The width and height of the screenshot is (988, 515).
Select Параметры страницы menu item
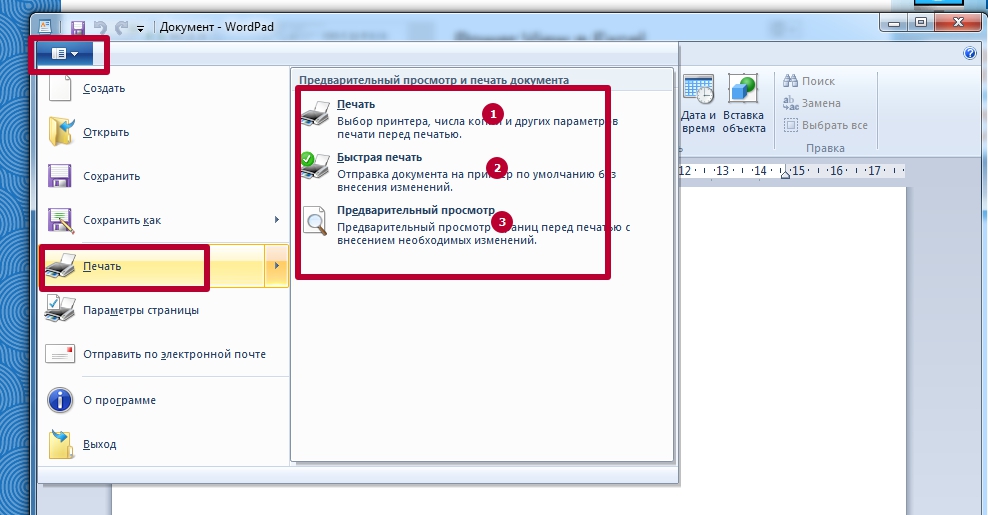coord(140,310)
